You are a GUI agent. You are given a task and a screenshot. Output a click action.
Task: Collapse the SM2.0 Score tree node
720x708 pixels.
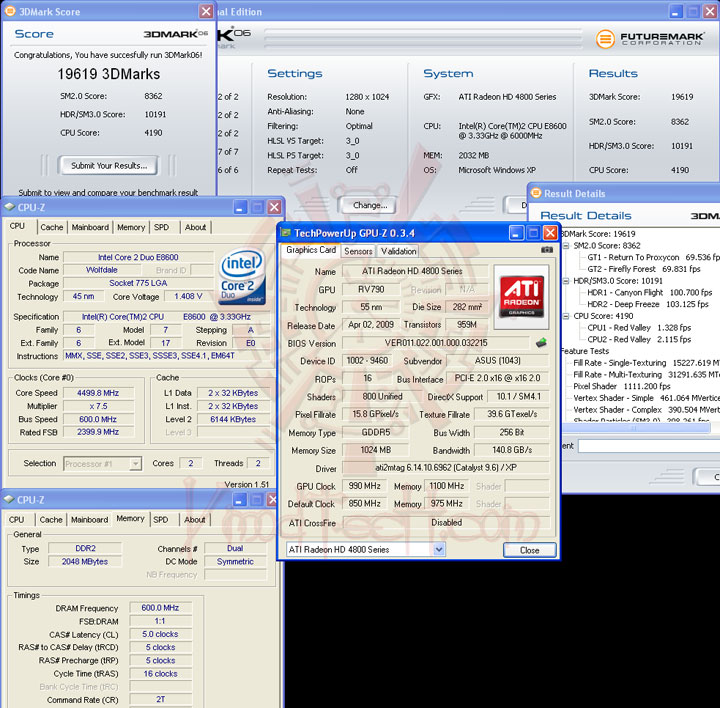(x=566, y=246)
